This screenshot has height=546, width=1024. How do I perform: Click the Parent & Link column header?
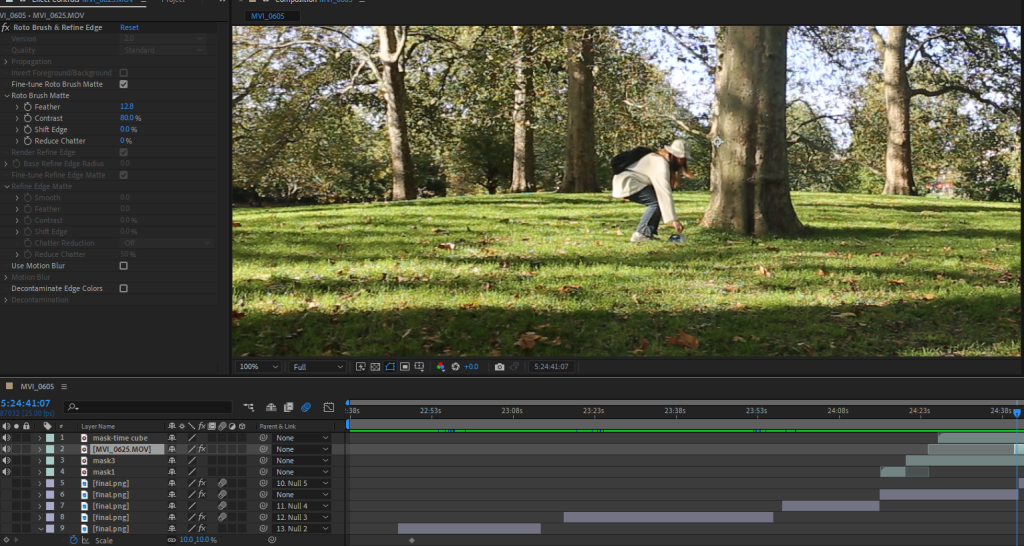278,426
